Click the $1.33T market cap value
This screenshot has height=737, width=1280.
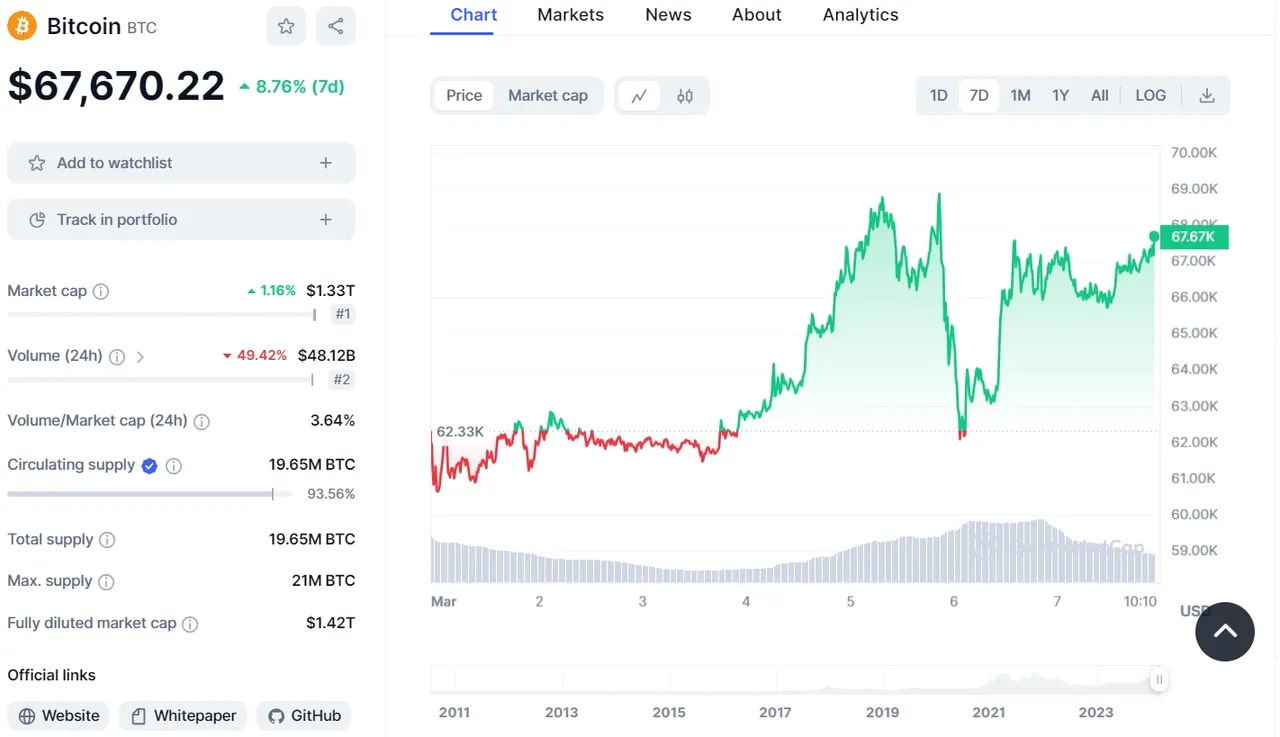pyautogui.click(x=331, y=291)
